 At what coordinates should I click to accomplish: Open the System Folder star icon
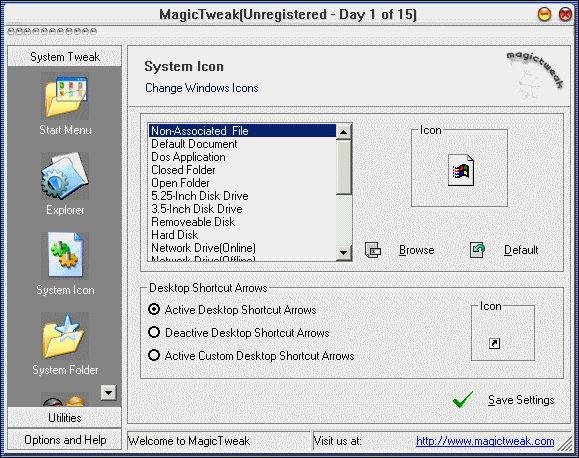[65, 336]
